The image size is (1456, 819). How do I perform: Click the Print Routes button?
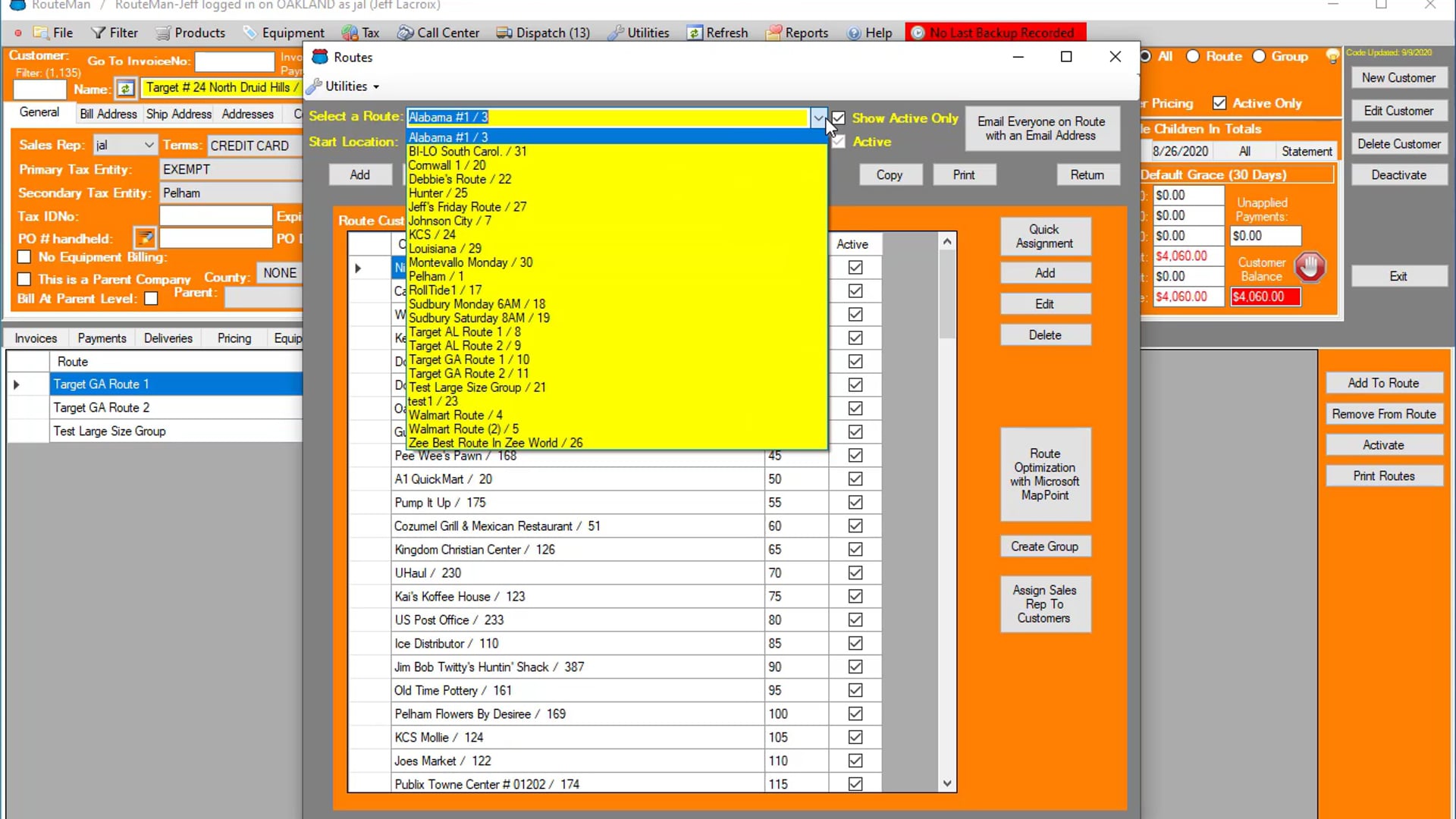[x=1384, y=476]
